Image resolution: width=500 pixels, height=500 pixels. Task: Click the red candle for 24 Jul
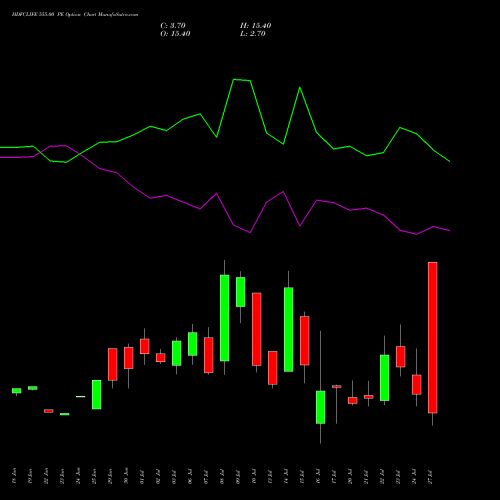[417, 385]
